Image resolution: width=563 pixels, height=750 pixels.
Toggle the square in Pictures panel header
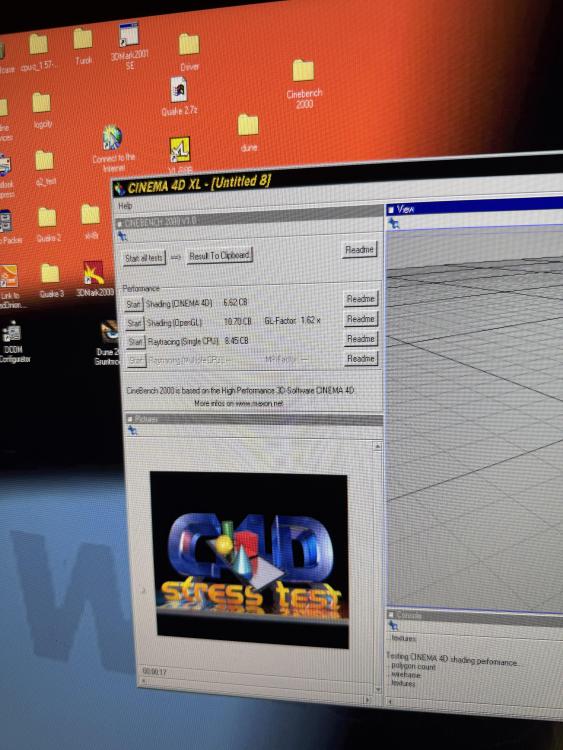(x=130, y=419)
